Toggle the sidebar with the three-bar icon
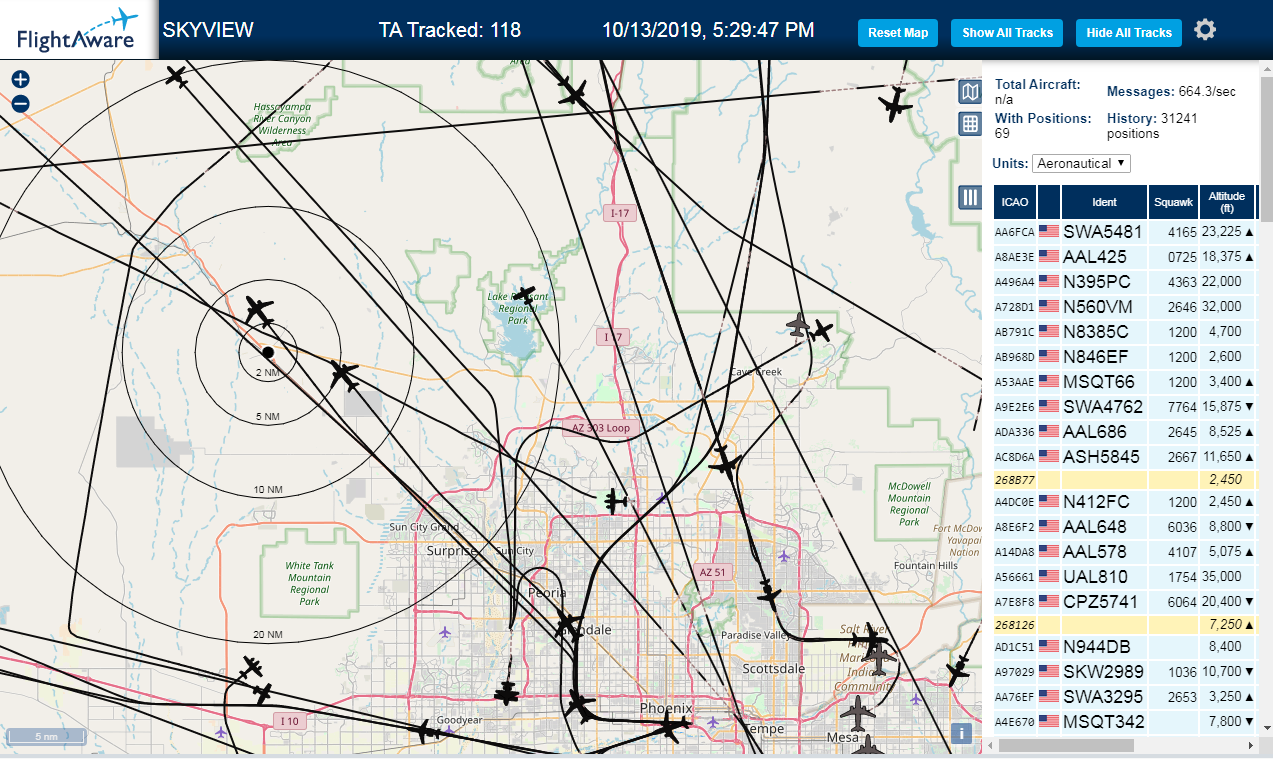 point(970,197)
